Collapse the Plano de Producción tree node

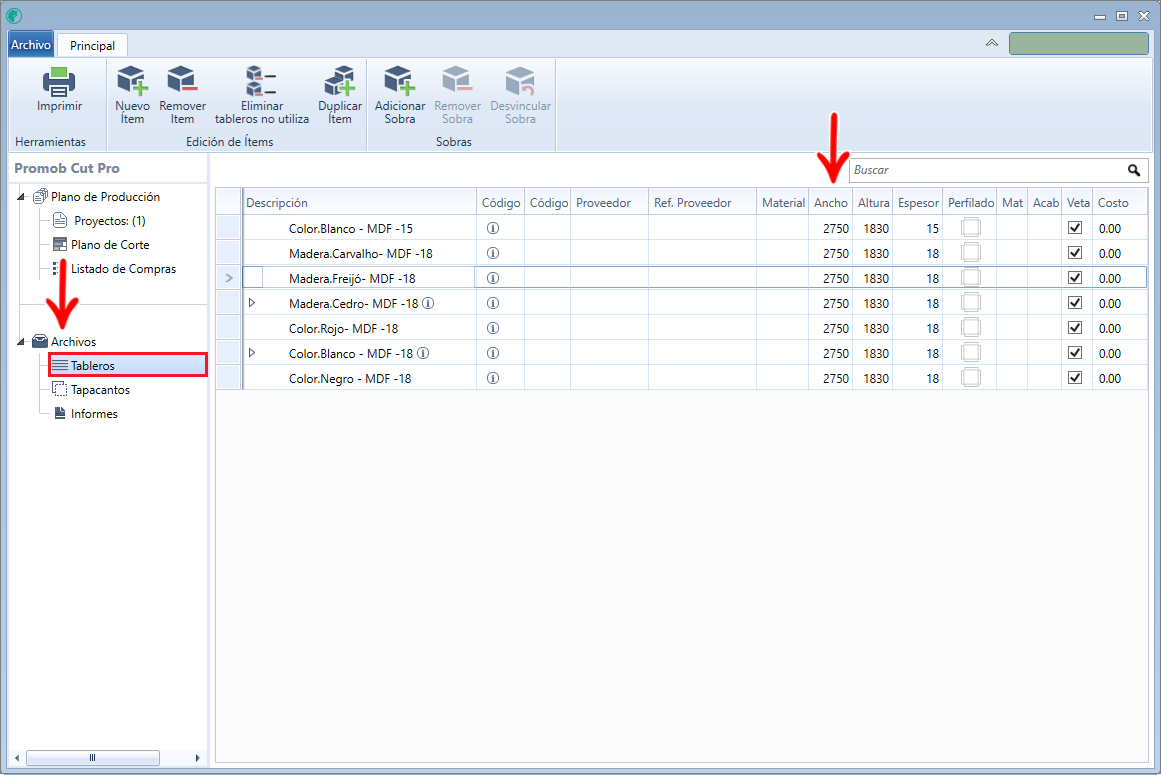click(x=22, y=197)
